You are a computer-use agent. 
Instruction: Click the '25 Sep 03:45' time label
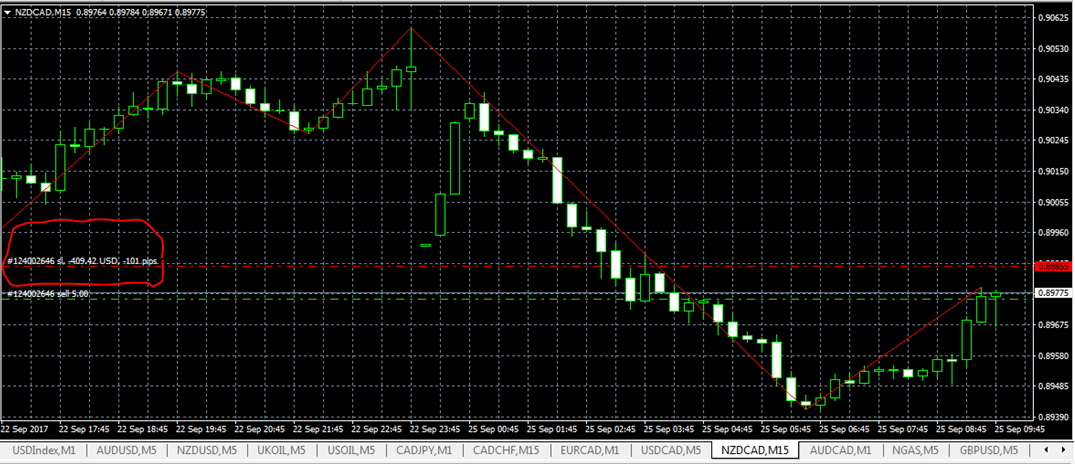pos(669,428)
